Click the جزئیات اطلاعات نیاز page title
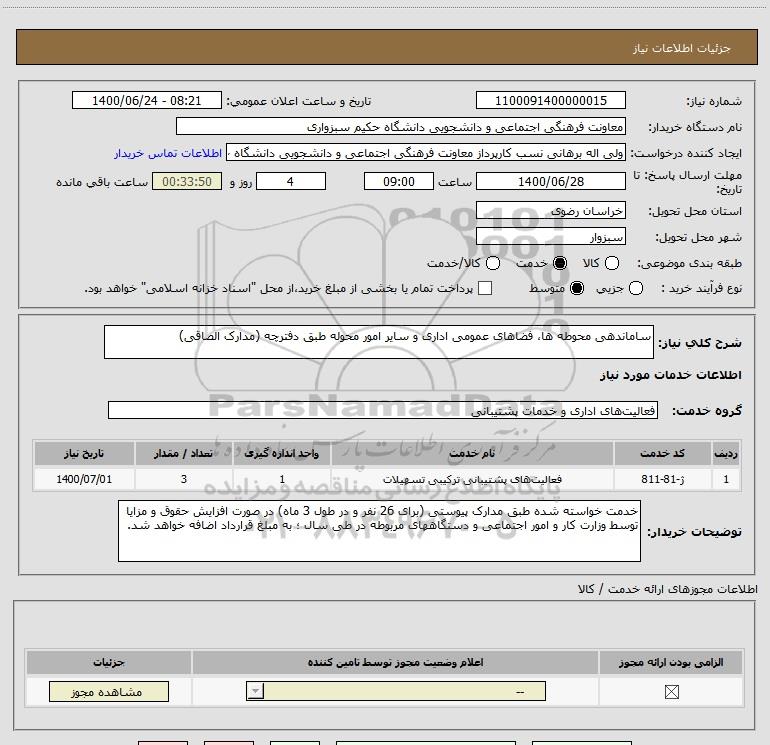The height and width of the screenshot is (745, 770). pos(681,48)
